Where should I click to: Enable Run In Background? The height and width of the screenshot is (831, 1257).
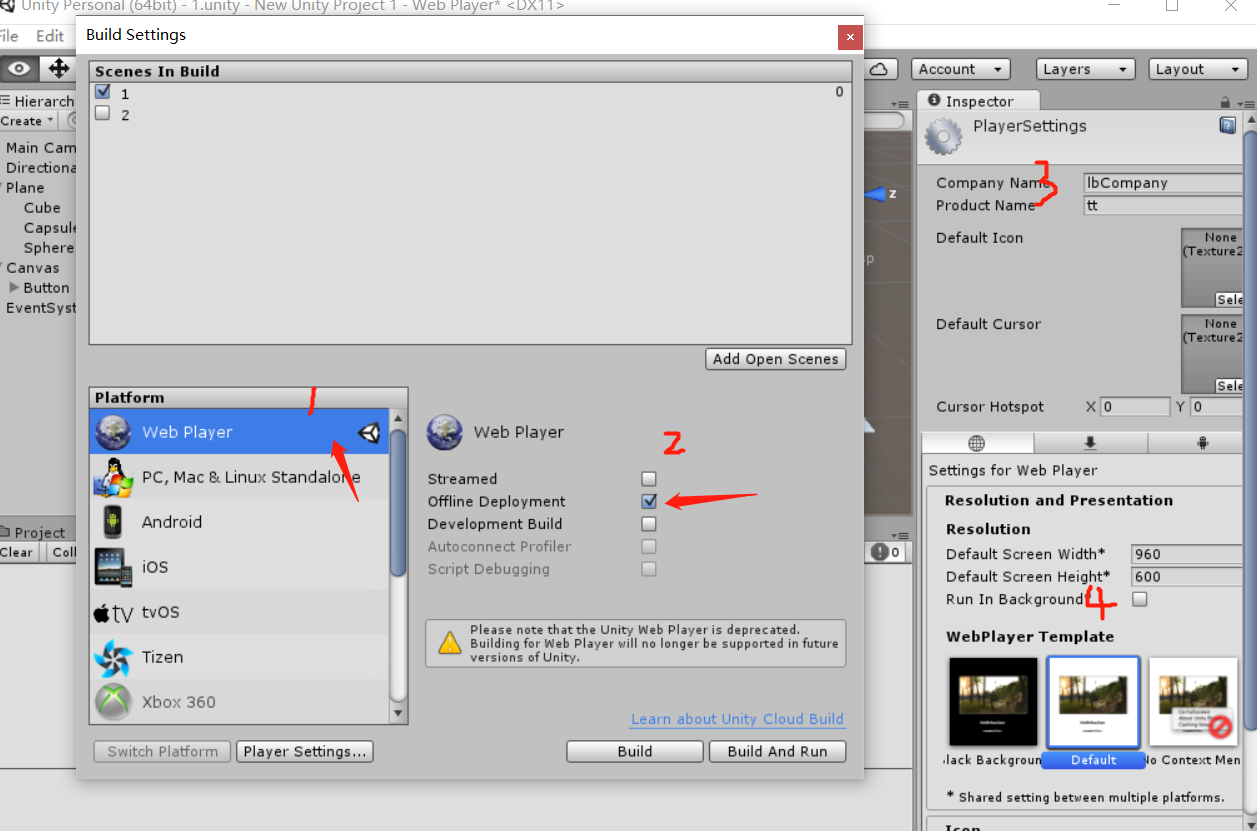tap(1139, 599)
